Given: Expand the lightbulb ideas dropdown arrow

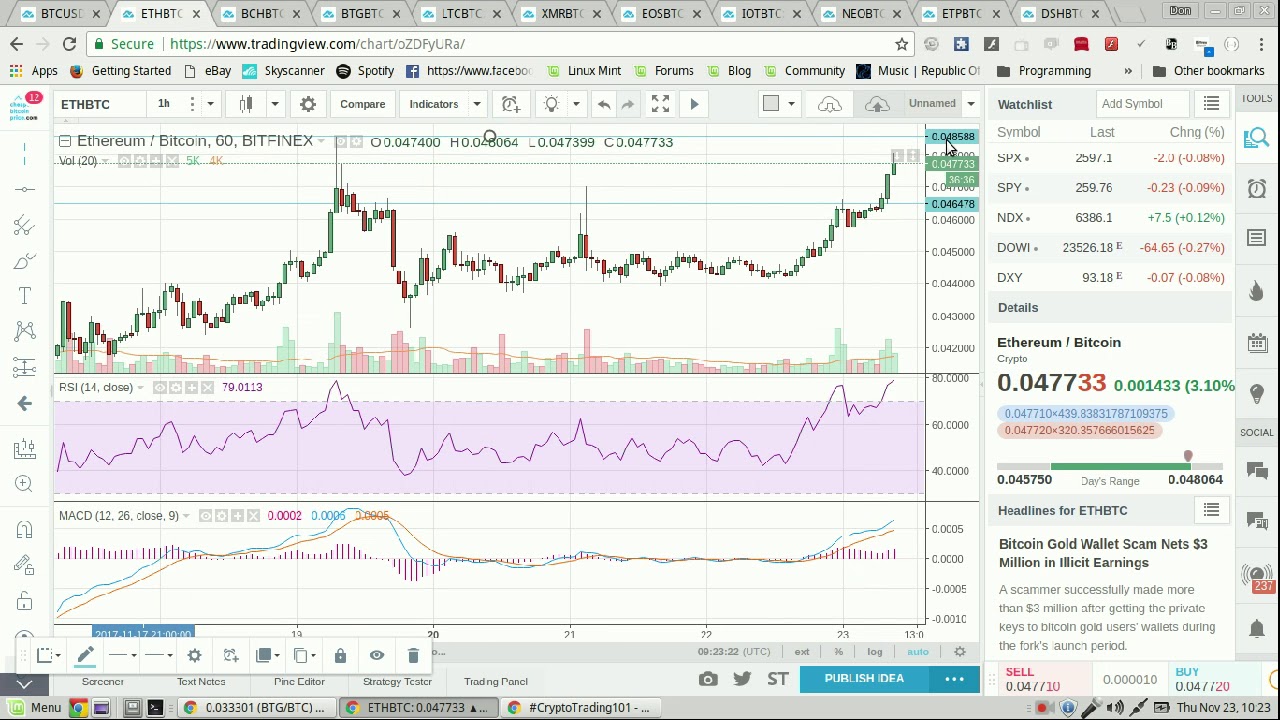Looking at the screenshot, I should tap(576, 104).
